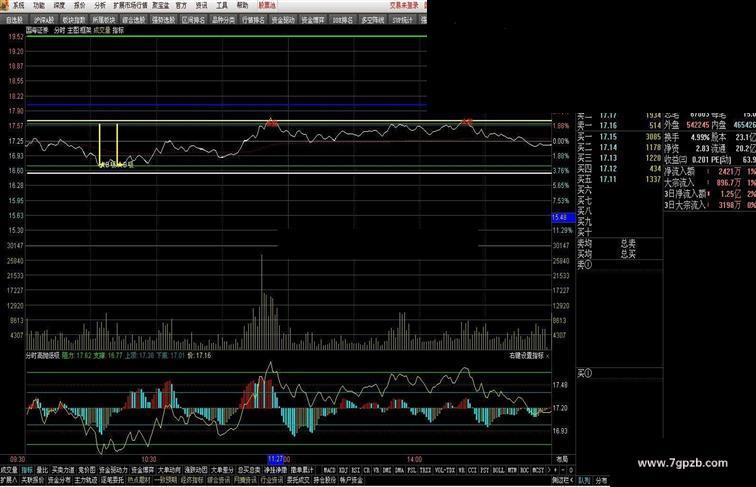Select the RSI indicator button
The width and height of the screenshot is (756, 487).
356,470
